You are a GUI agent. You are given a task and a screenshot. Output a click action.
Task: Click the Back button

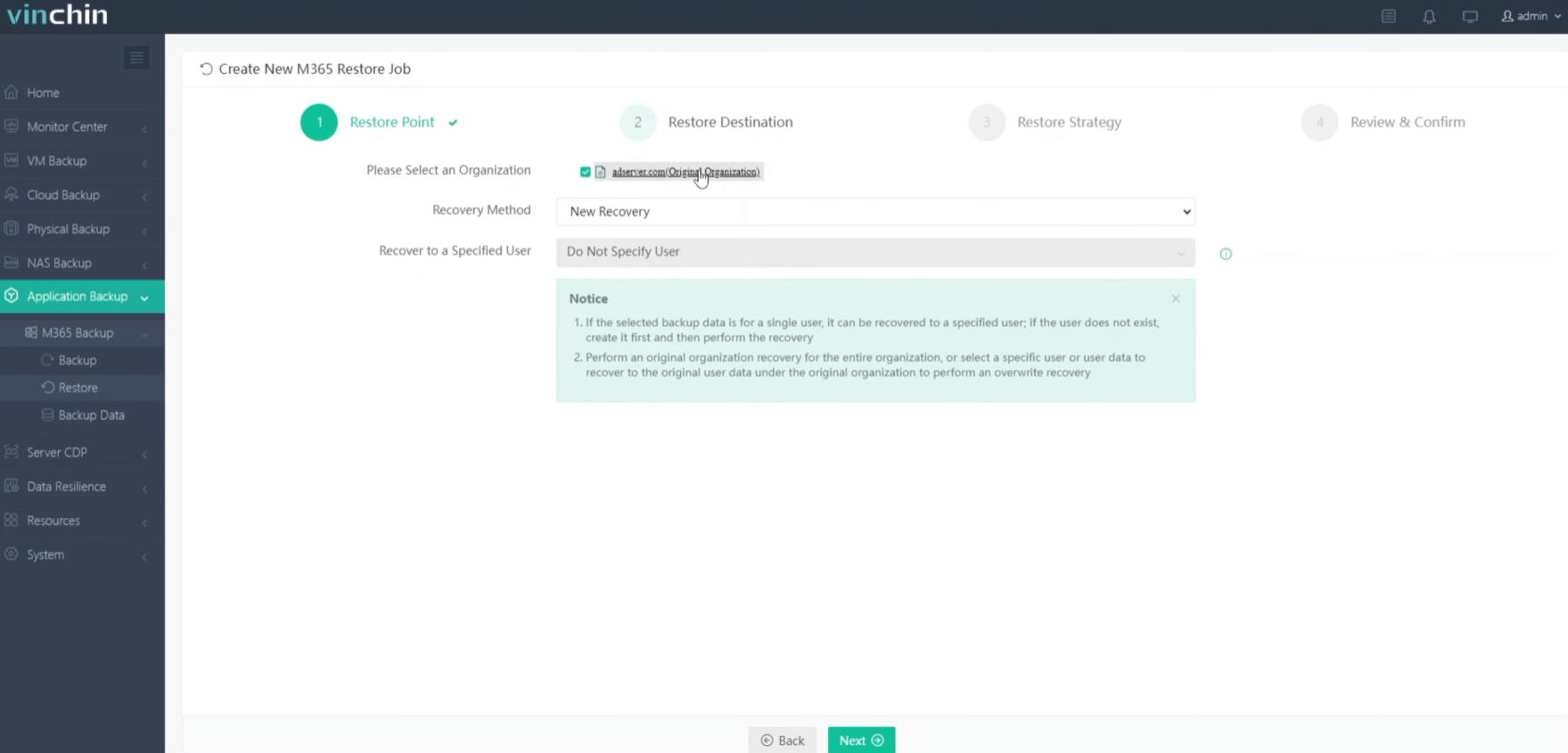pos(782,741)
